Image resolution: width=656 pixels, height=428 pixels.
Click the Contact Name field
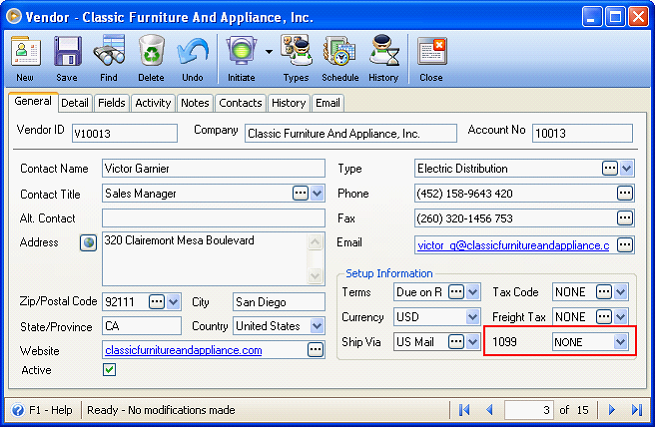click(213, 168)
